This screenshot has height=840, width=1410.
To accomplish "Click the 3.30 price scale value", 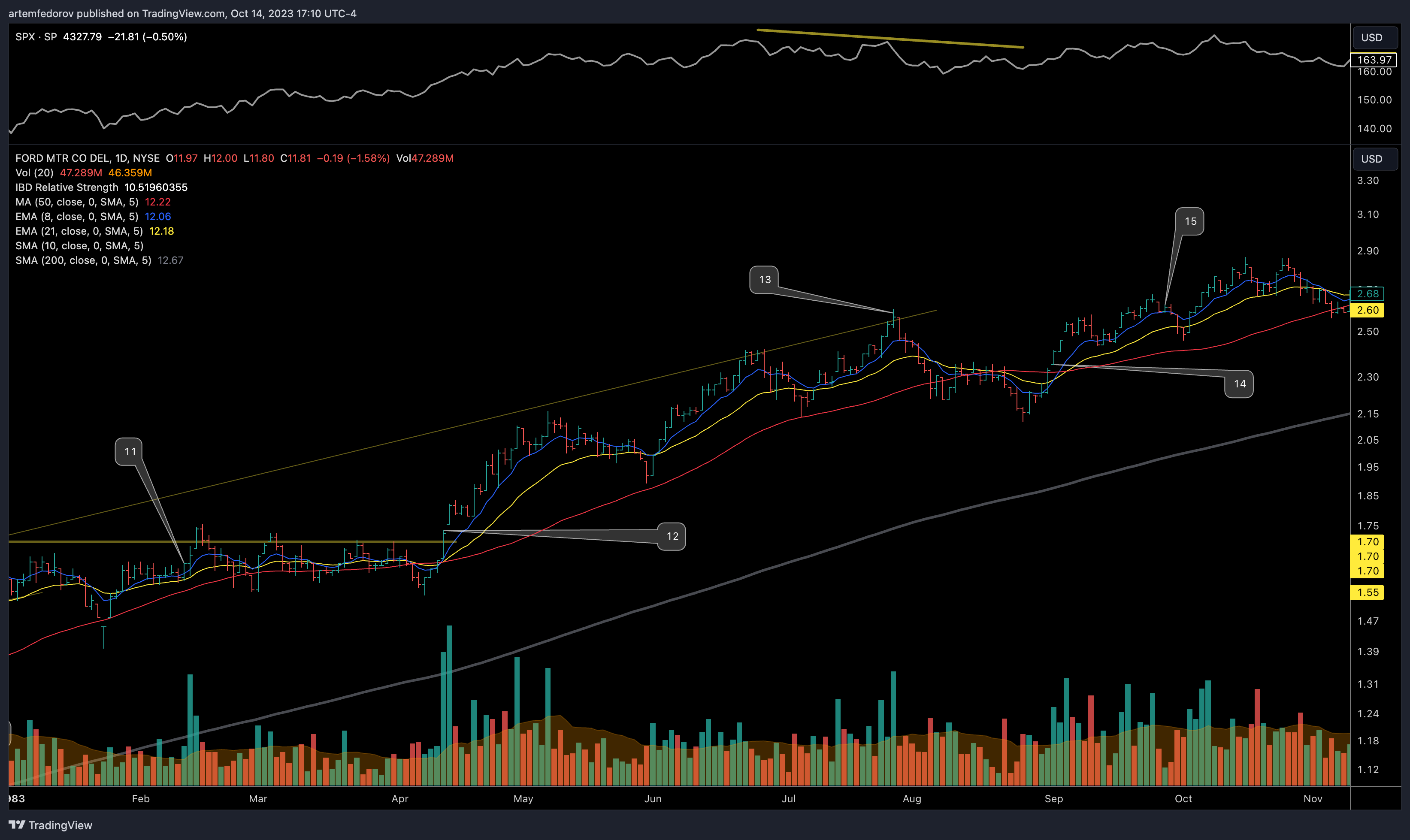I will tap(1368, 181).
